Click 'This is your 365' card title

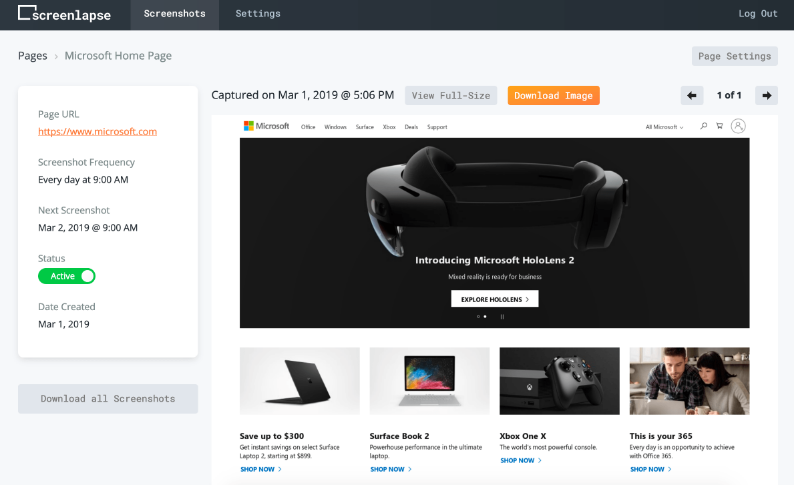[x=661, y=436]
